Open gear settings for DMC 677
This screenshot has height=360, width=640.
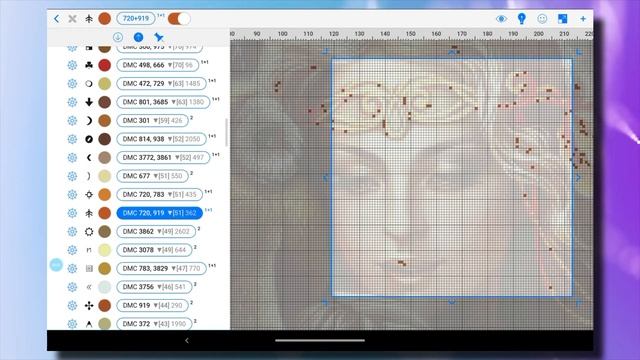pyautogui.click(x=72, y=176)
